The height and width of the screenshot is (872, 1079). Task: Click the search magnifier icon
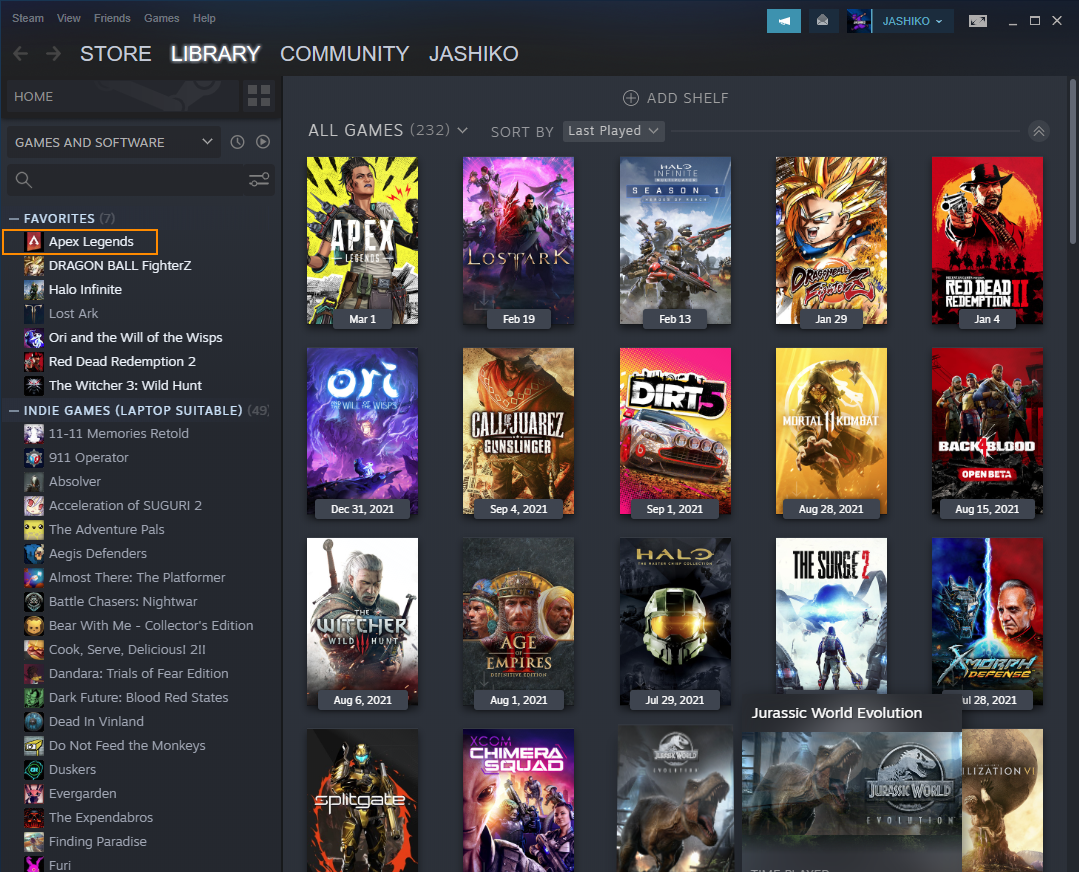point(23,180)
